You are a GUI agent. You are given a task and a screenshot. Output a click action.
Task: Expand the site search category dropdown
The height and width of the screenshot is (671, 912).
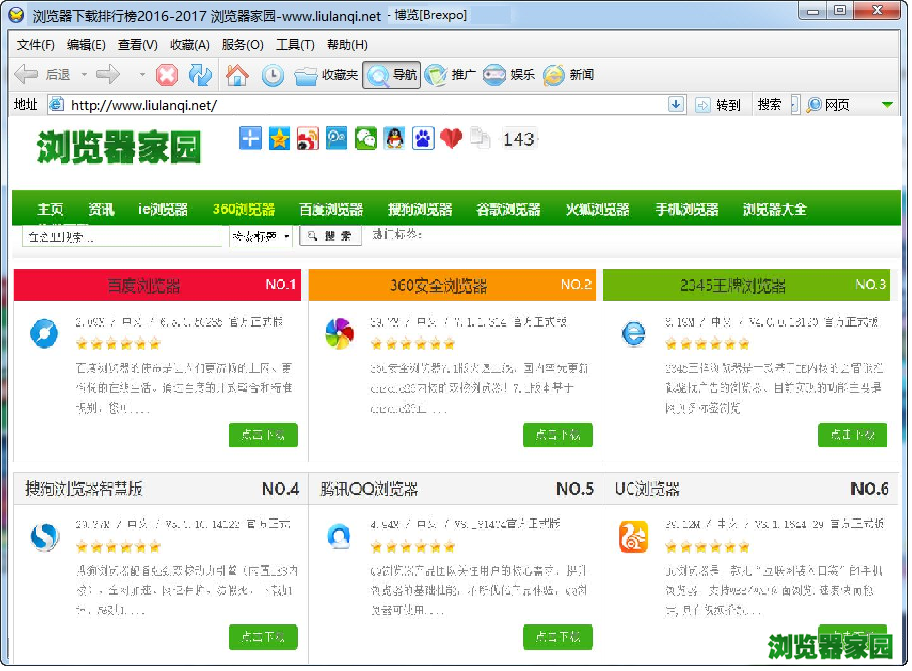287,237
